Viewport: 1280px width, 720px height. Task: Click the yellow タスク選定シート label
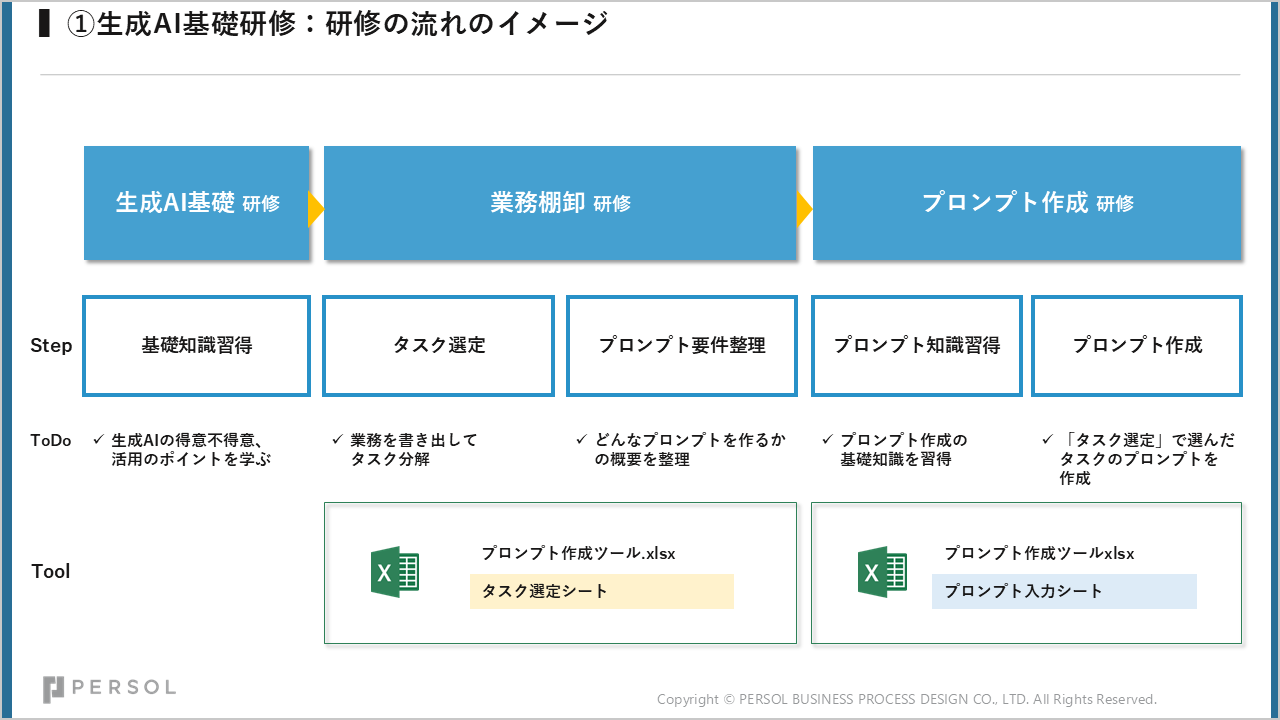click(601, 591)
